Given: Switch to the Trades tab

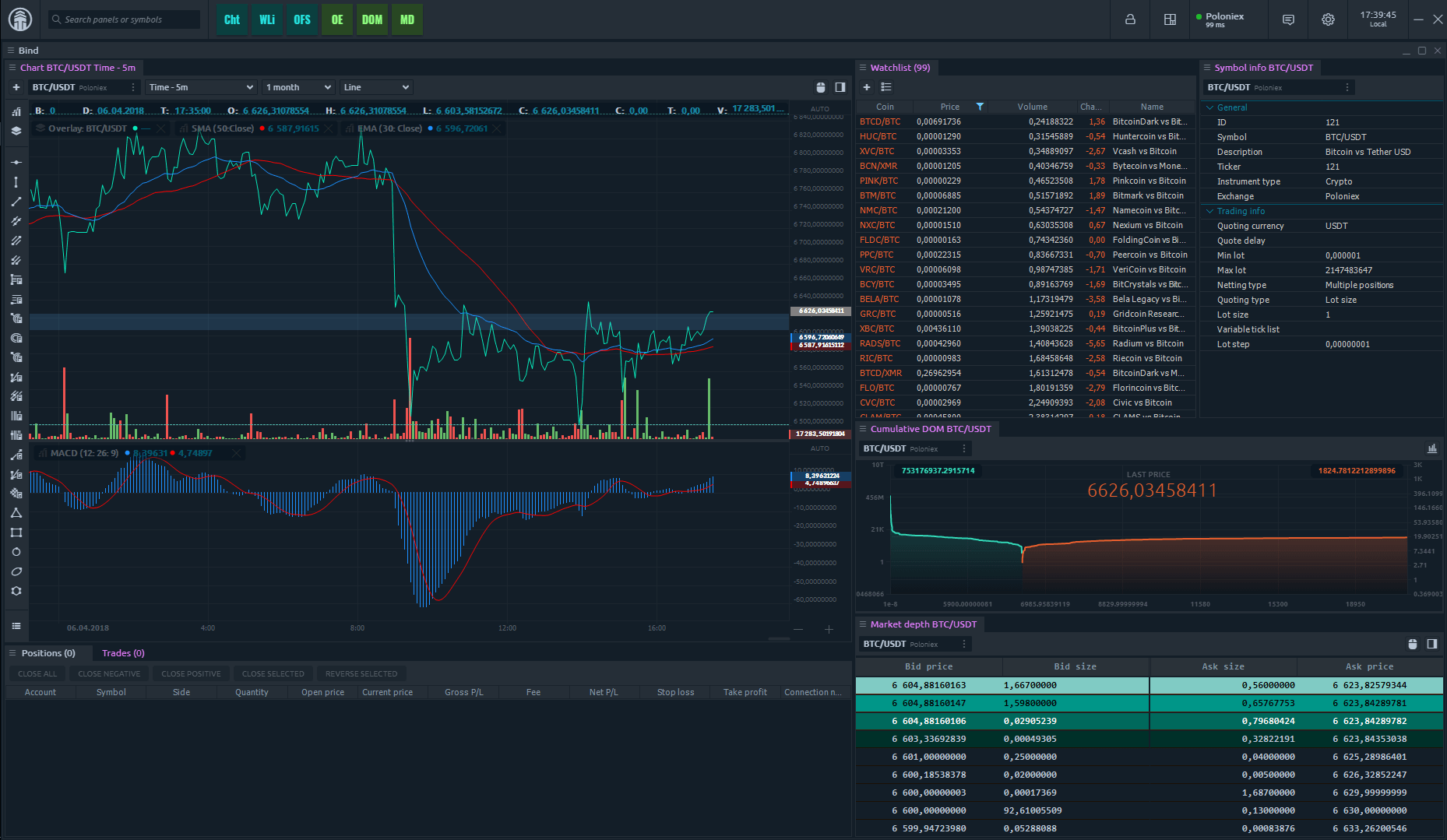Looking at the screenshot, I should coord(122,652).
